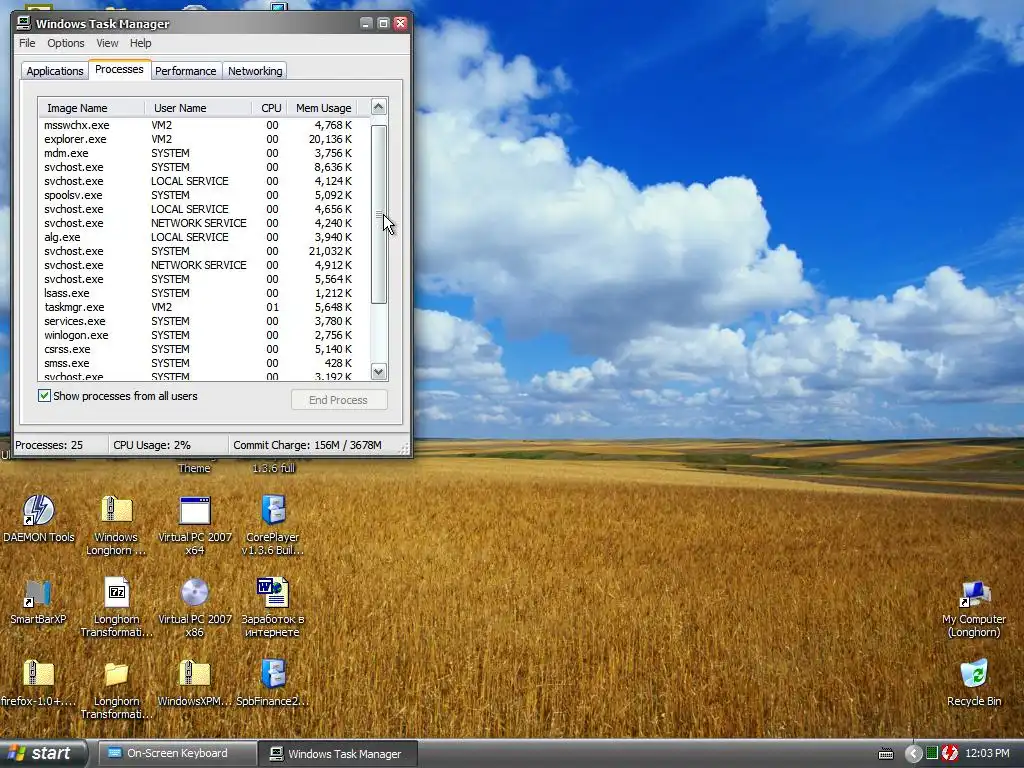The height and width of the screenshot is (768, 1024).
Task: Click the CPU Usage: 2% status entry
Action: tap(168, 445)
